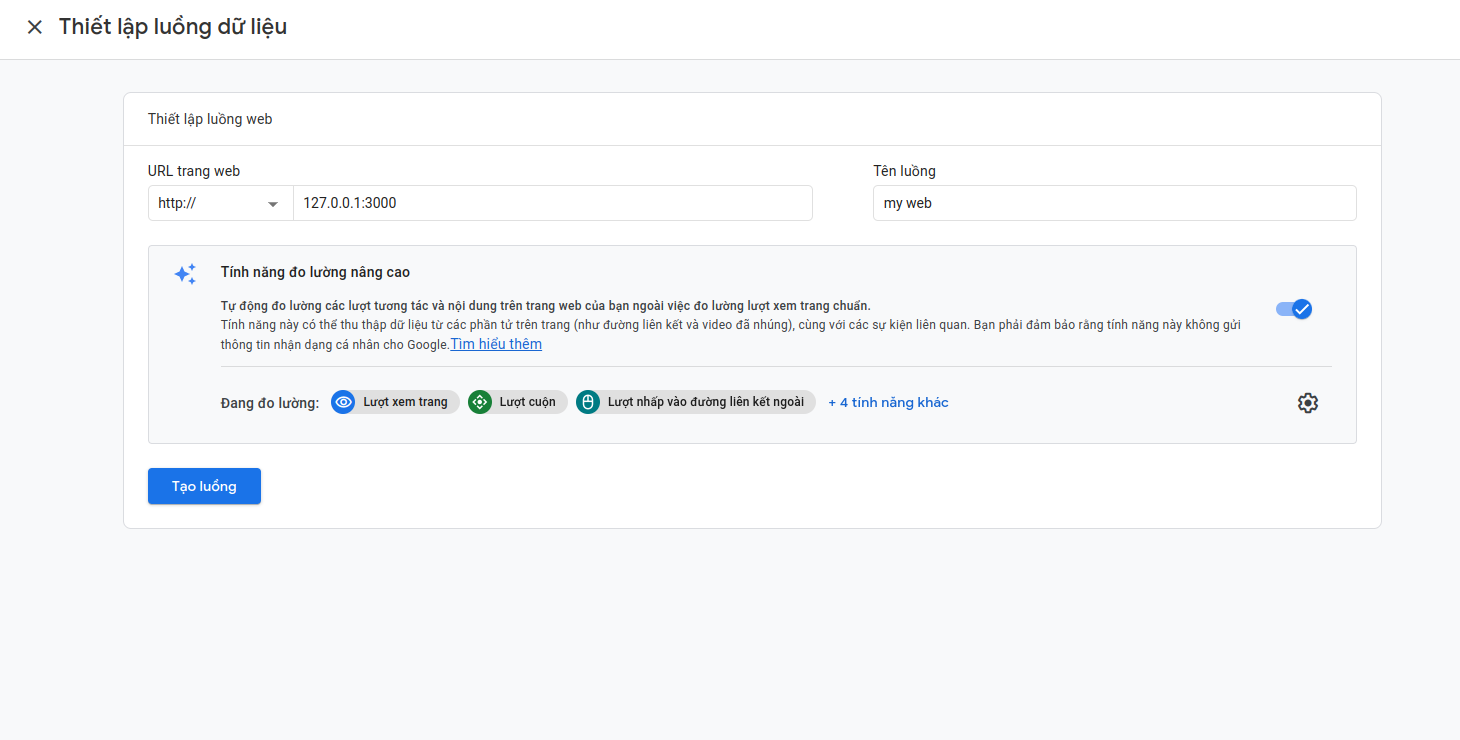Image resolution: width=1460 pixels, height=740 pixels.
Task: Click the Tính năng đo lường nâng cao heading
Action: pyautogui.click(x=315, y=272)
